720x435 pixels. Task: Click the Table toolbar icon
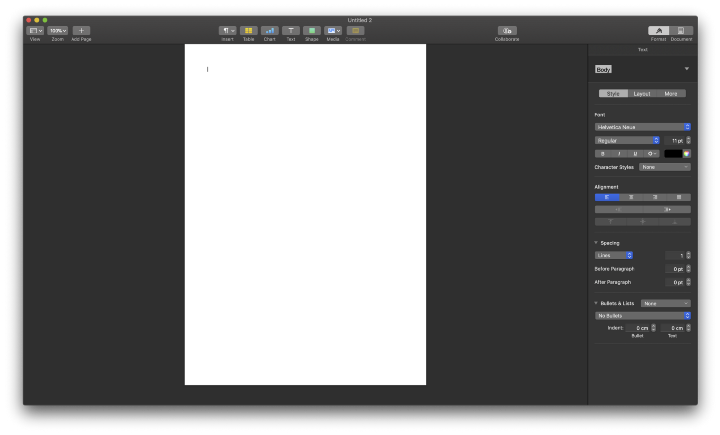[248, 31]
